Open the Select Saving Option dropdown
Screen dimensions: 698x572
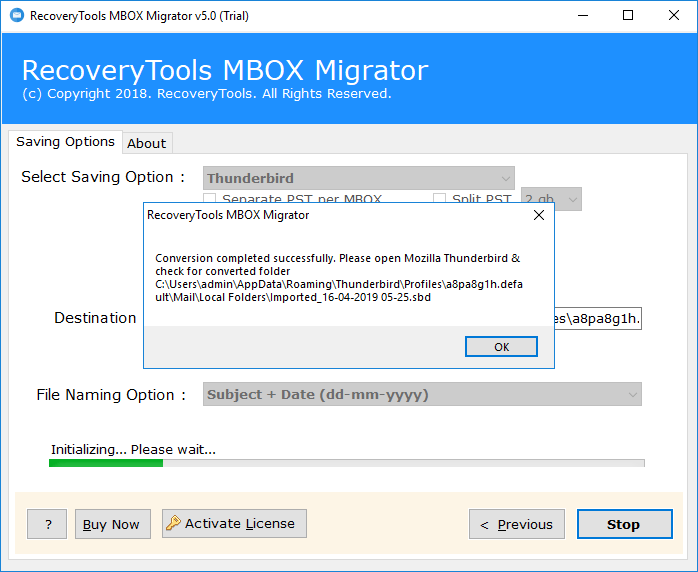coord(359,178)
